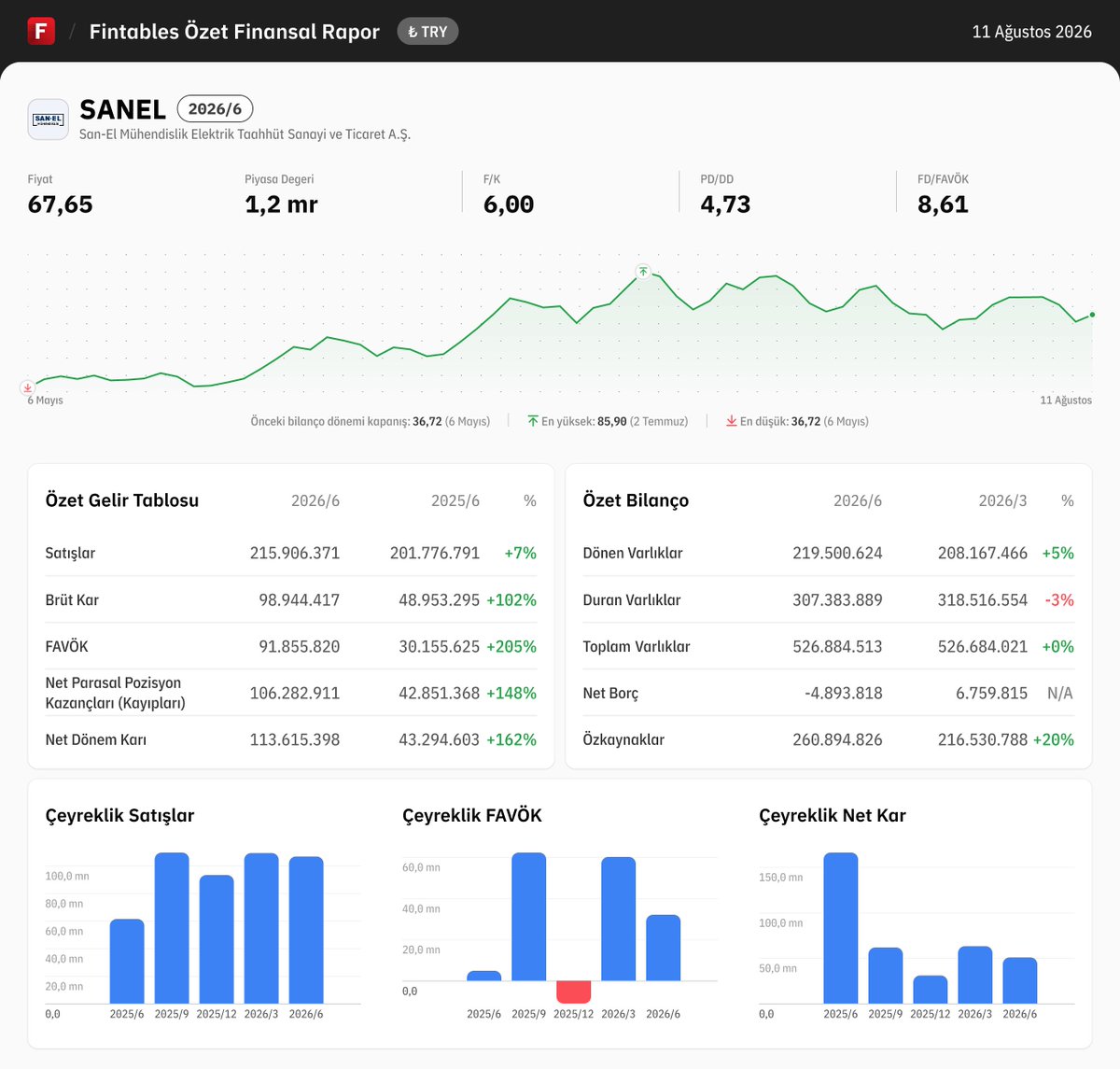
Task: Click the 2026/6 bar in Çeyreklik FAVÖK
Action: 663,948
